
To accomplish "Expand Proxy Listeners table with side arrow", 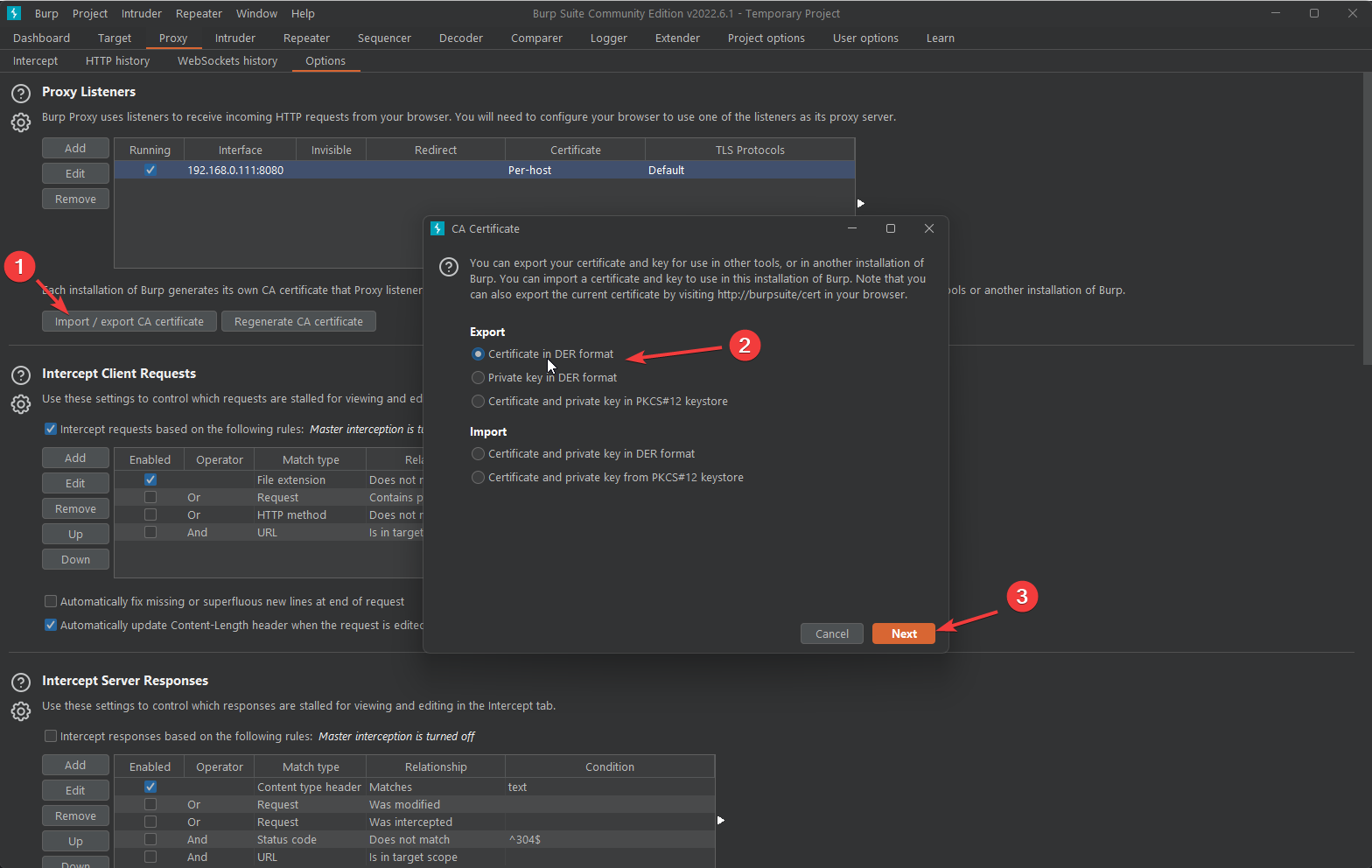I will point(861,203).
